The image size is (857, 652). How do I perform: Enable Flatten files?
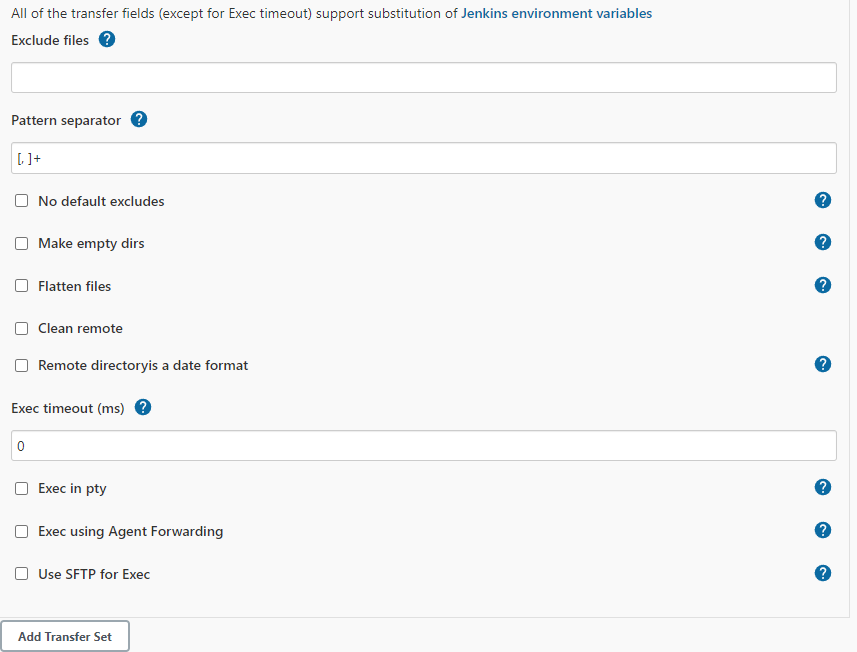(21, 286)
